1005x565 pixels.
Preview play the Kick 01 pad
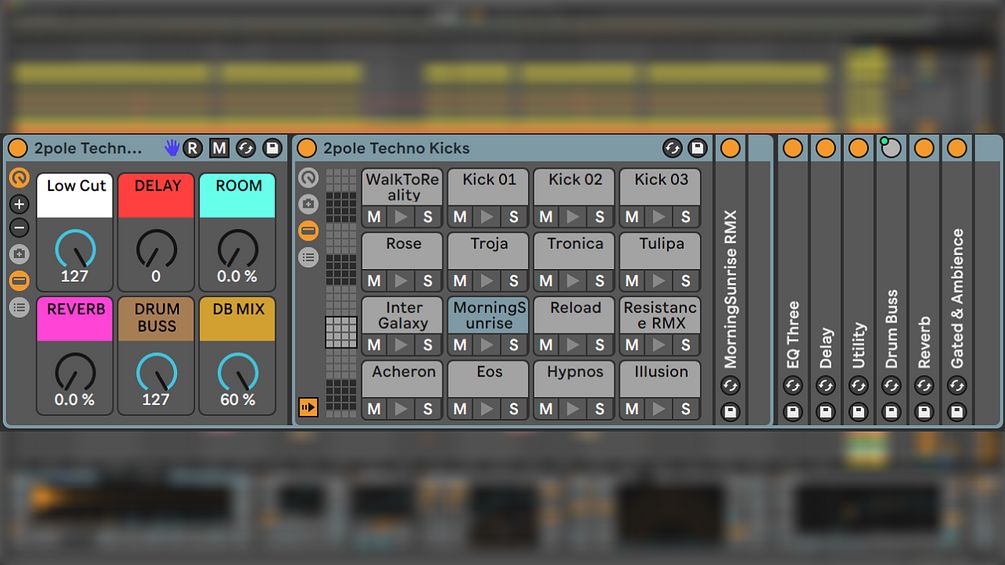click(x=487, y=217)
